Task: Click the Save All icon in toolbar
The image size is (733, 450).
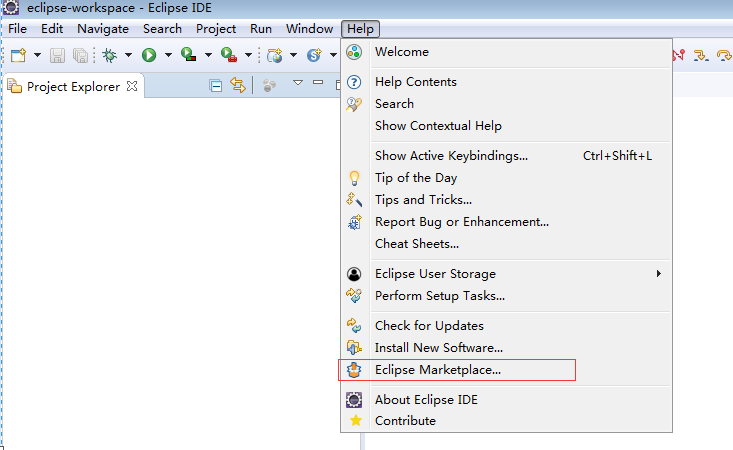Action: pos(80,56)
